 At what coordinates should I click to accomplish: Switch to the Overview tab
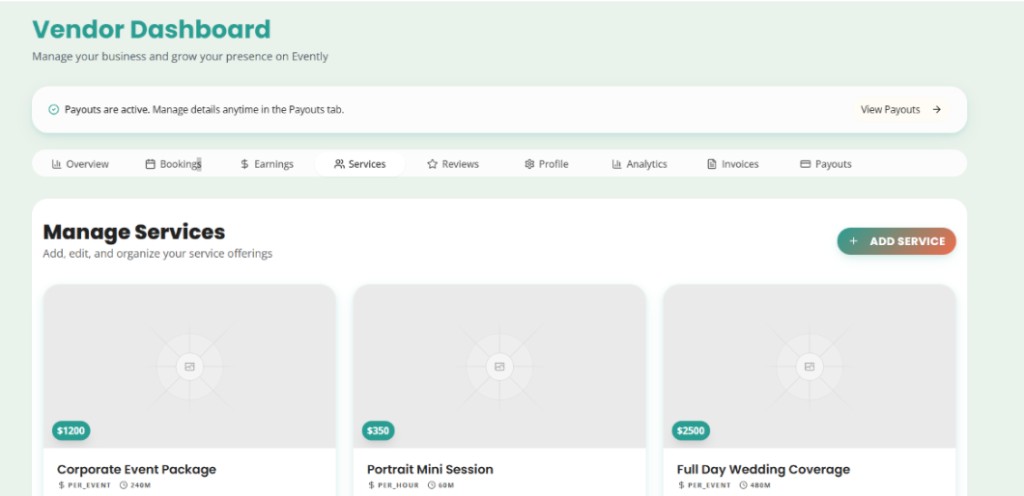pyautogui.click(x=80, y=164)
